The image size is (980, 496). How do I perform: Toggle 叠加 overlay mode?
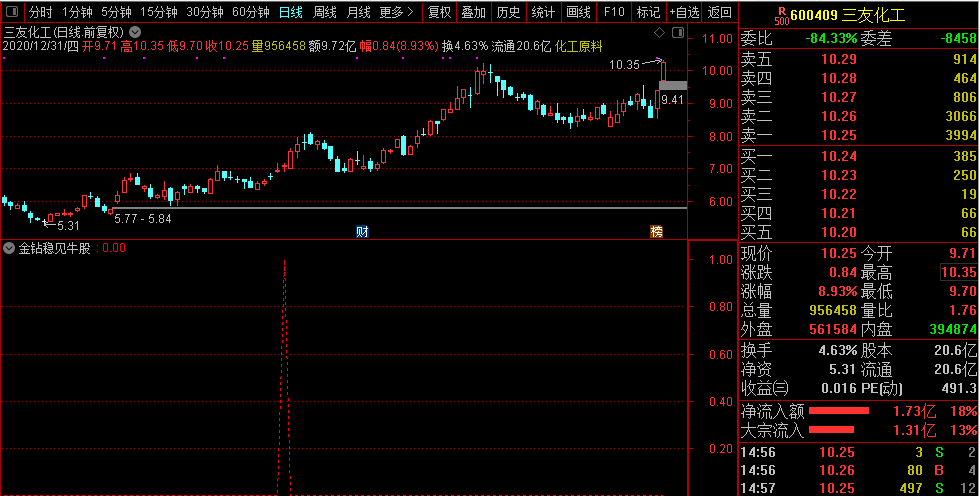click(x=474, y=12)
